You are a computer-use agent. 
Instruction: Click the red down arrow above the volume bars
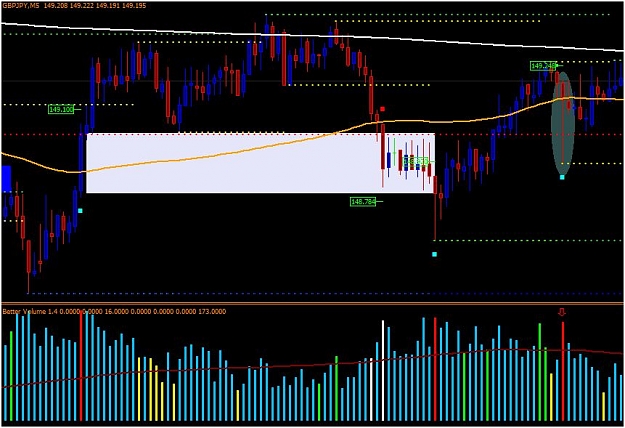click(562, 312)
